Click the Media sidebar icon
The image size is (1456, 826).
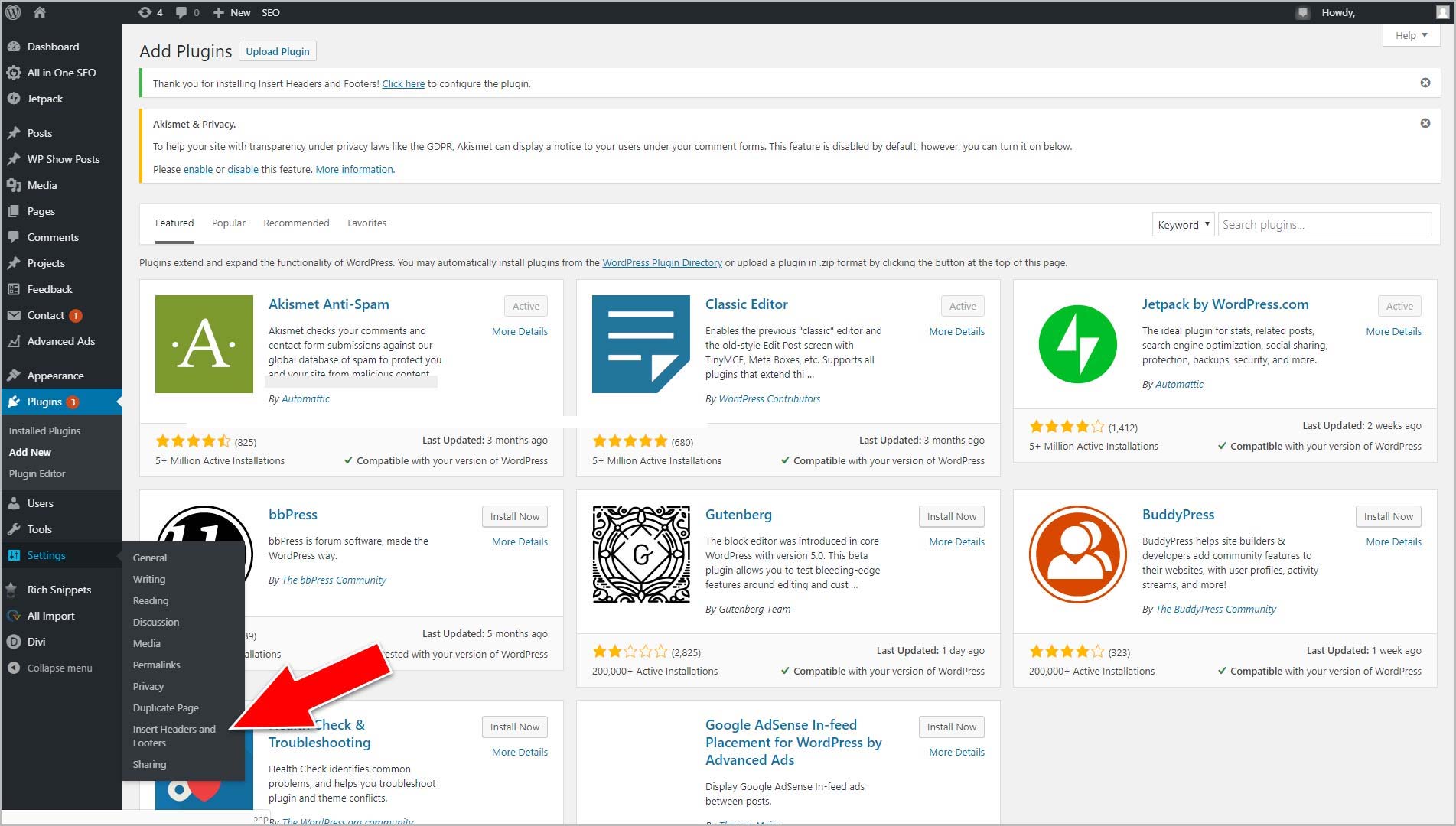[13, 185]
